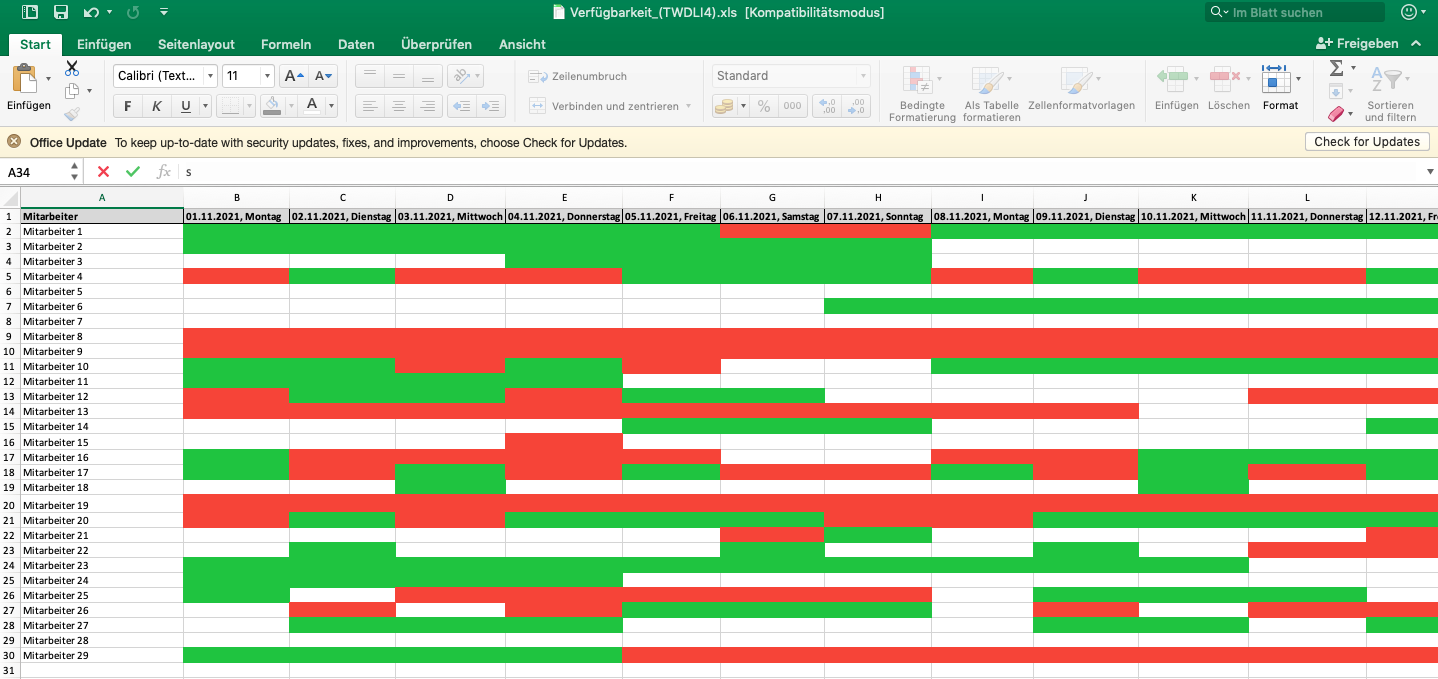Image resolution: width=1438 pixels, height=679 pixels.
Task: Expand the font color dropdown arrow
Action: tap(331, 106)
